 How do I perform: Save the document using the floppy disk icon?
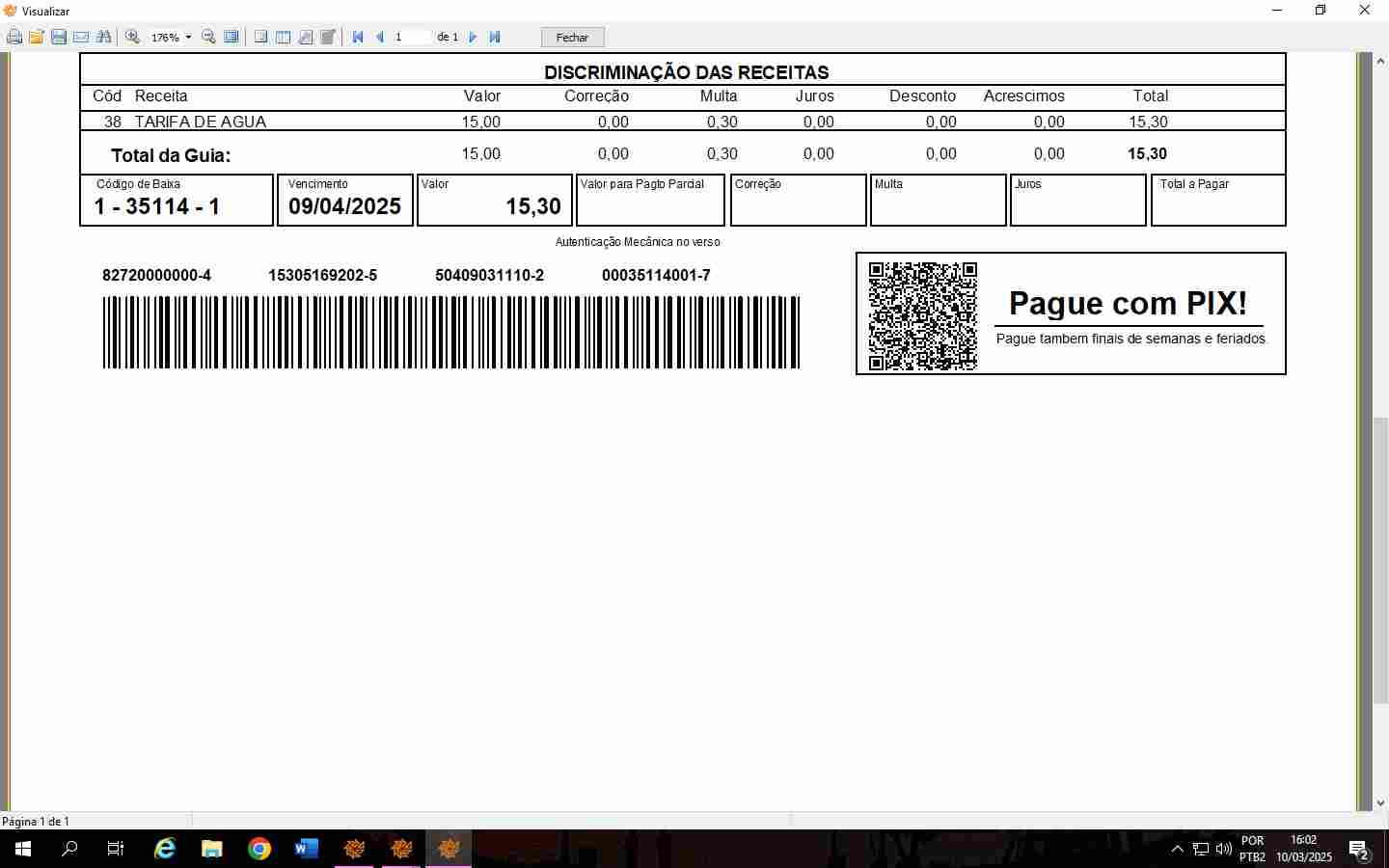[59, 38]
